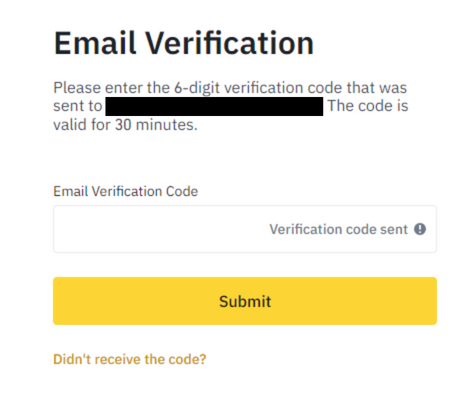
Task: Click the "Verification code sent" status text
Action: tap(338, 229)
